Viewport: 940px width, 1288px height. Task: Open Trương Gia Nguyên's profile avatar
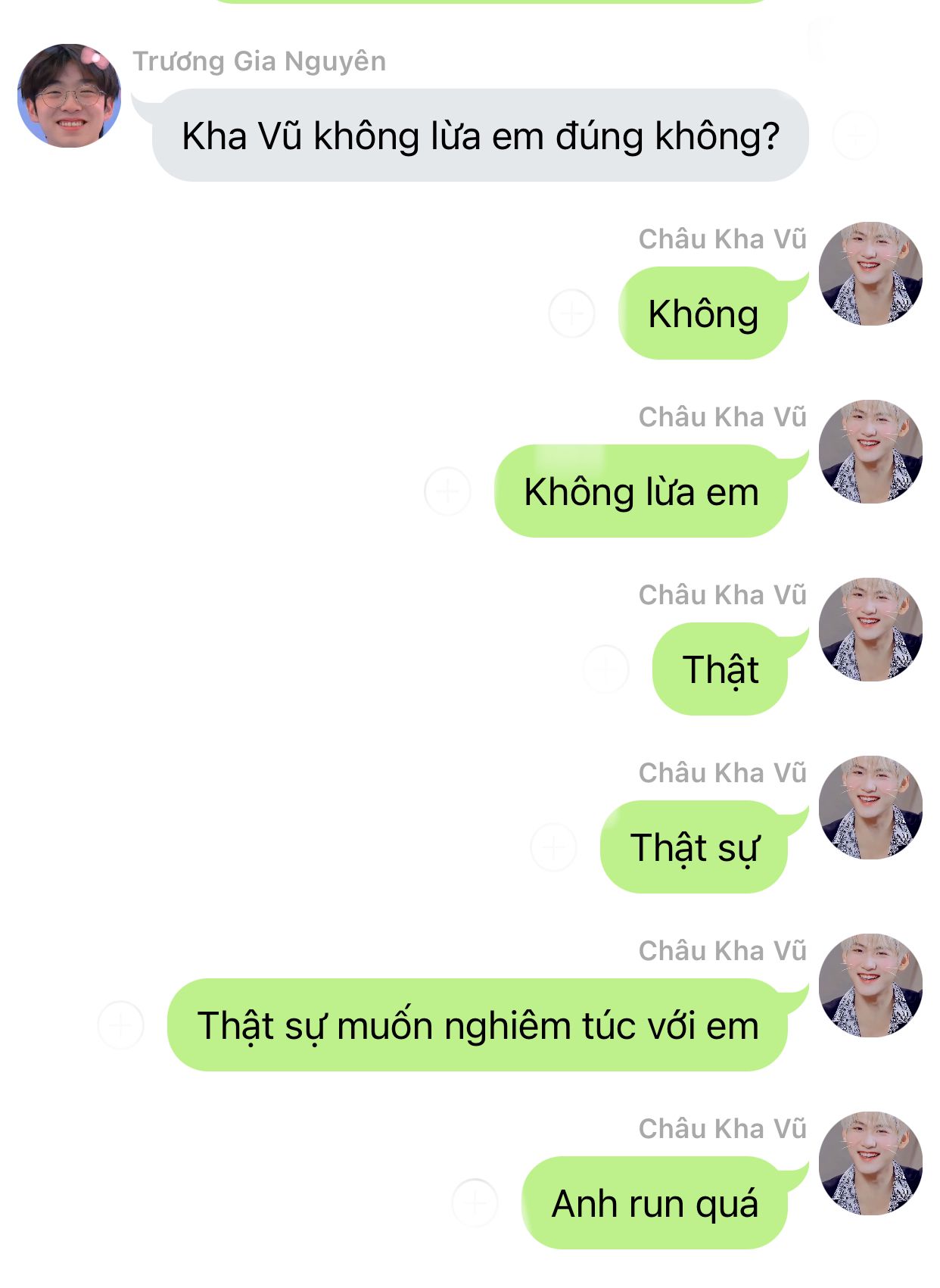(70, 95)
